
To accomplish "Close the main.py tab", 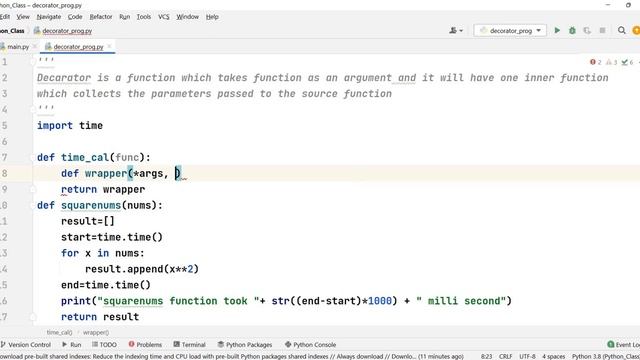I will [35, 47].
